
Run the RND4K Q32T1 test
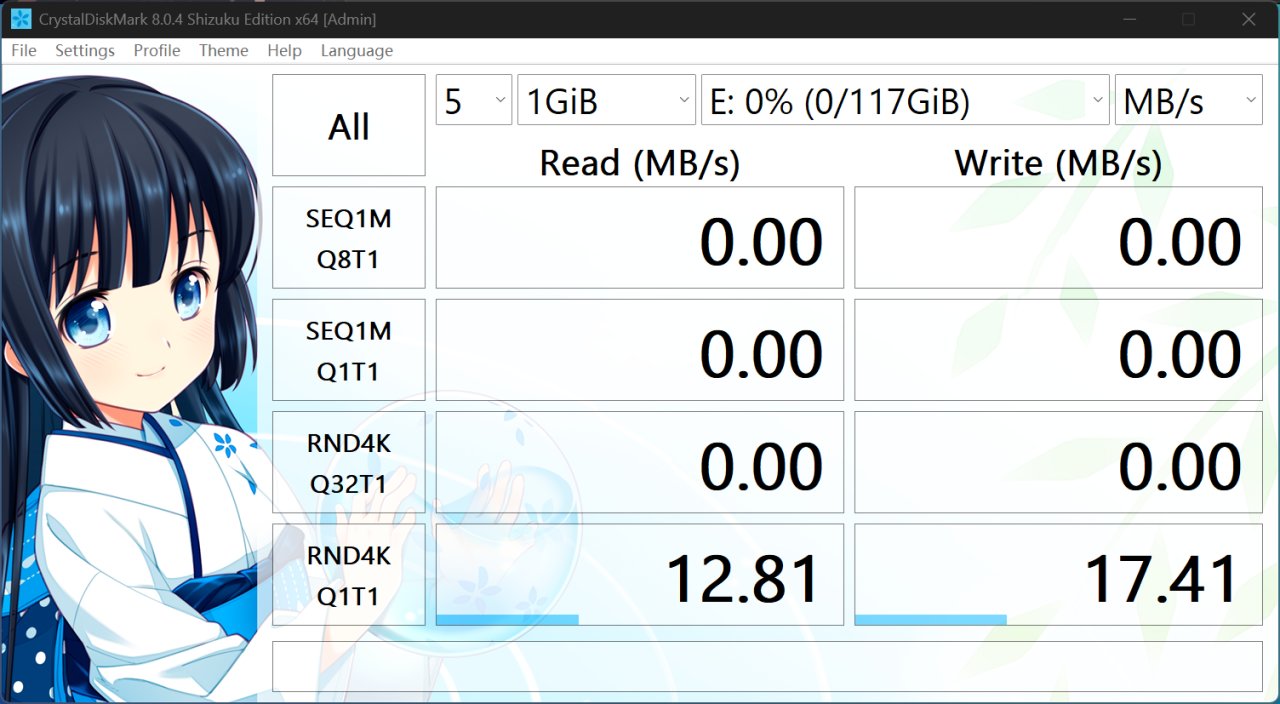[349, 463]
